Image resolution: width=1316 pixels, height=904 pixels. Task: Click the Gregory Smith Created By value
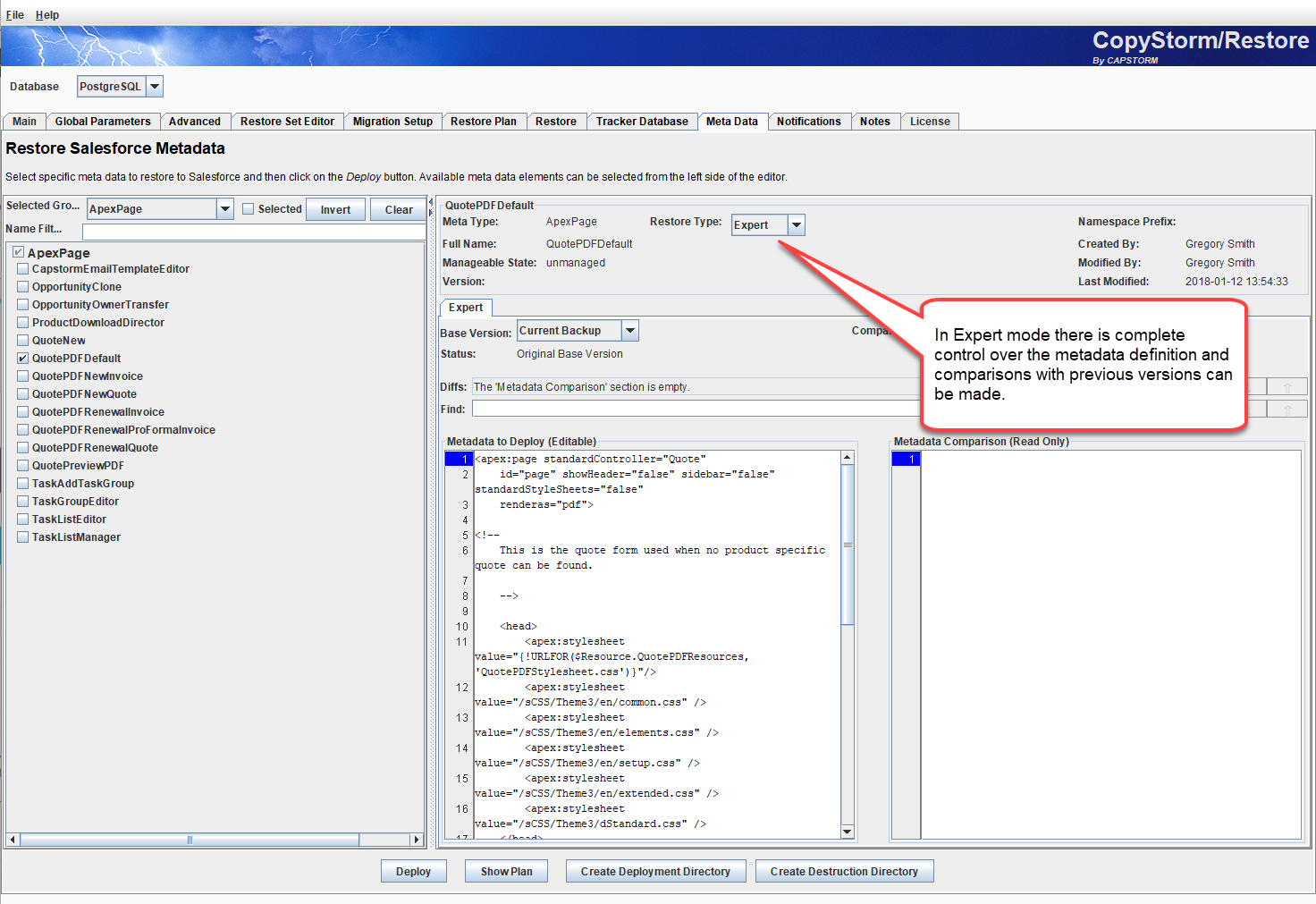tap(1220, 244)
